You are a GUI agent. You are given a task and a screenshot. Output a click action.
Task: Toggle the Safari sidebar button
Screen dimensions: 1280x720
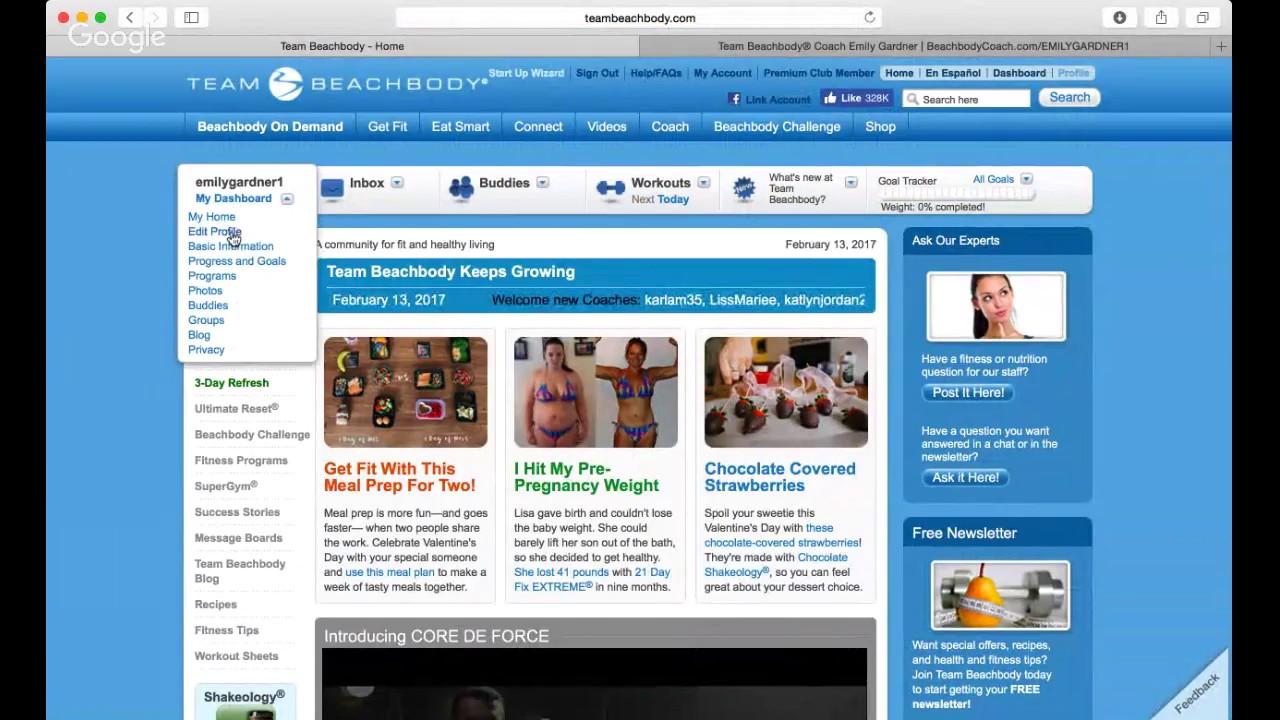pyautogui.click(x=191, y=17)
